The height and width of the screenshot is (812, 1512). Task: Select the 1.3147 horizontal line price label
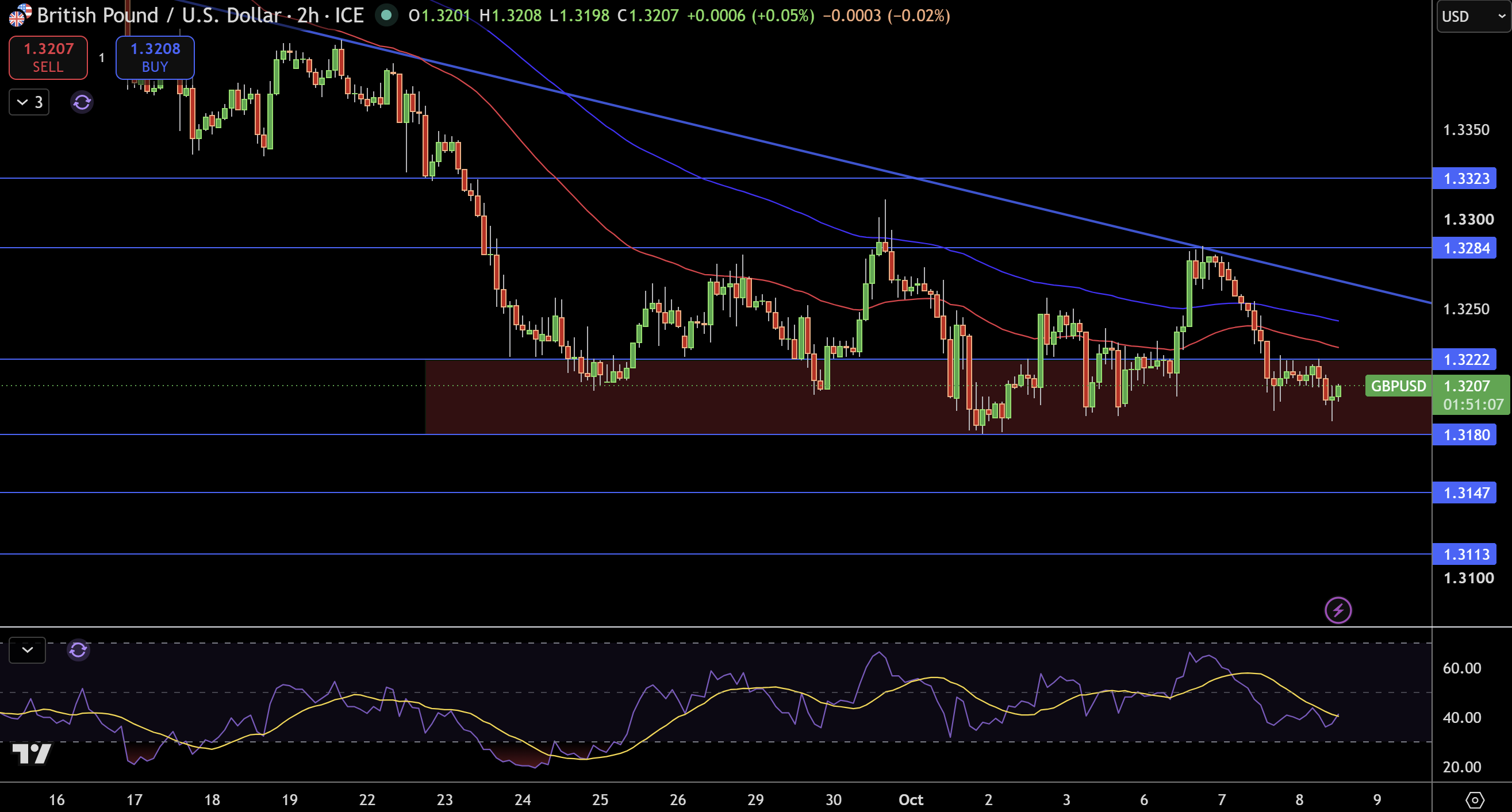(x=1464, y=493)
